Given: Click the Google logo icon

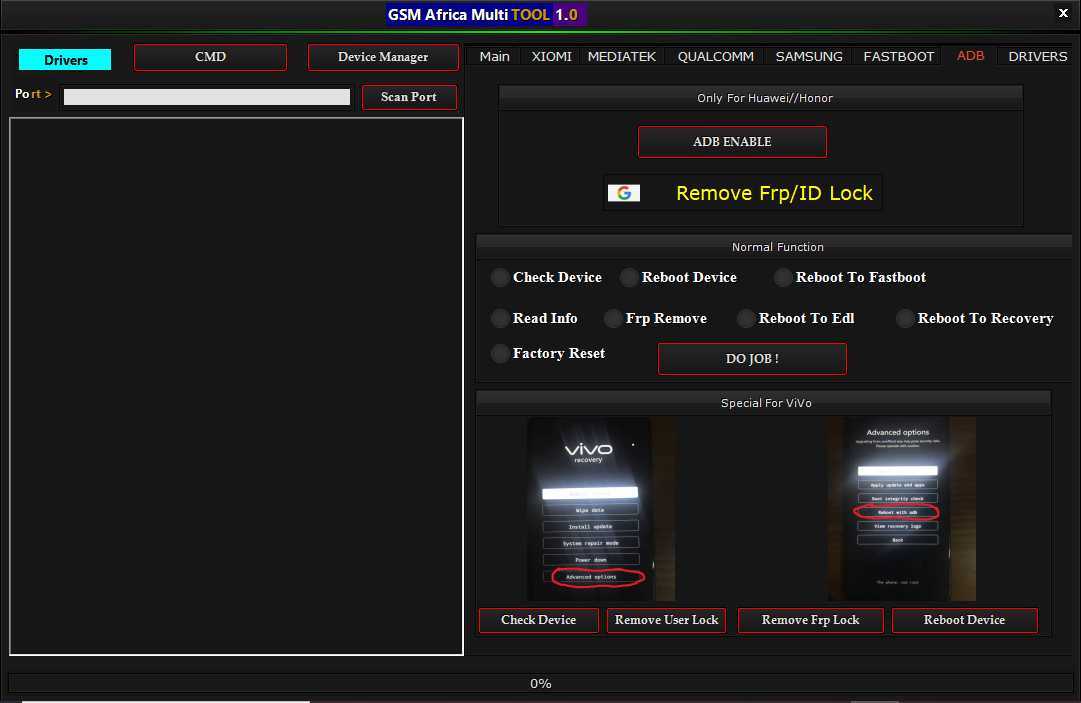Looking at the screenshot, I should click(x=624, y=193).
